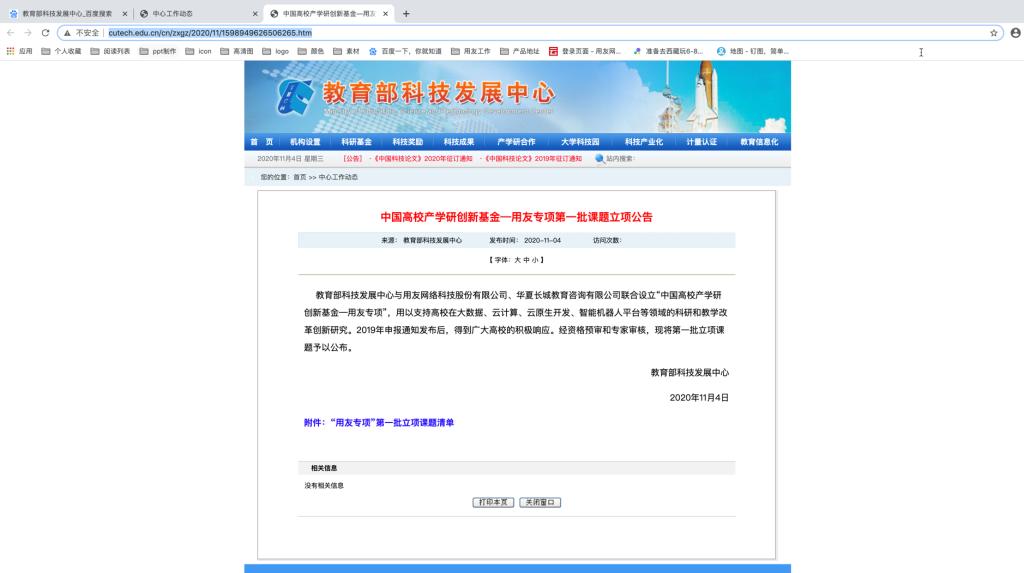Open the Chrome profile avatar icon

(x=1015, y=33)
